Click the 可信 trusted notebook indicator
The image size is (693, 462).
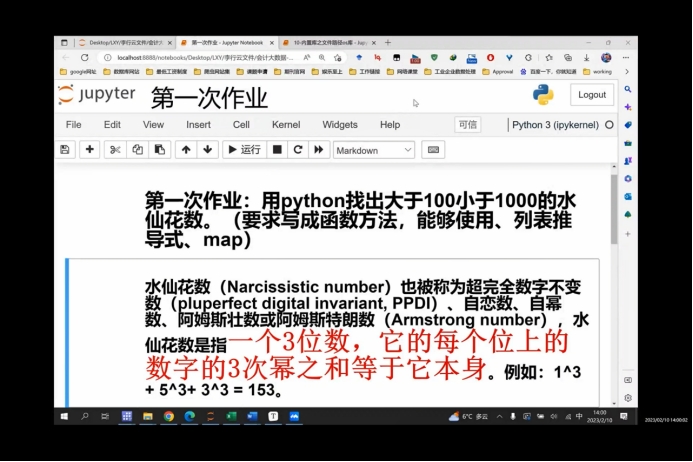[x=467, y=125]
